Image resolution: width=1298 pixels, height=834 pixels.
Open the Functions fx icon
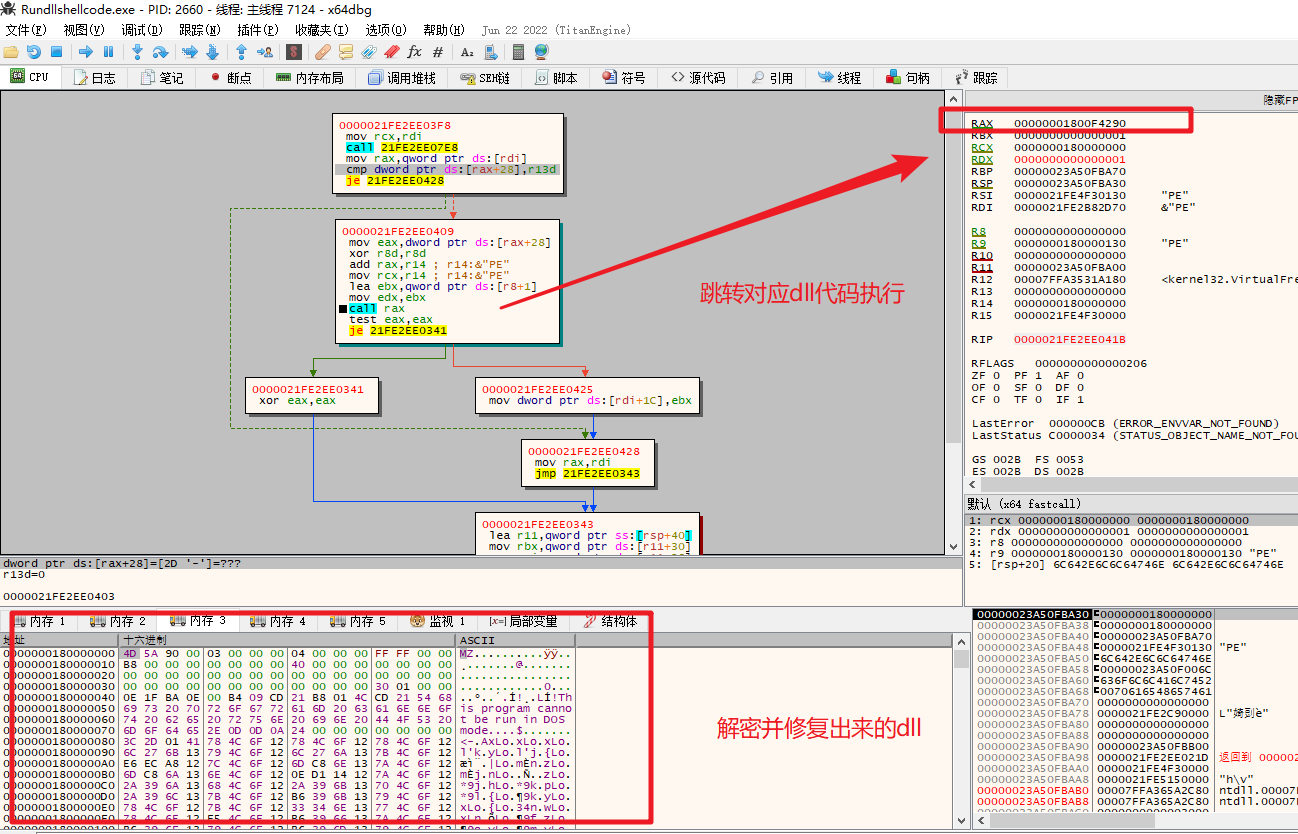pyautogui.click(x=414, y=52)
